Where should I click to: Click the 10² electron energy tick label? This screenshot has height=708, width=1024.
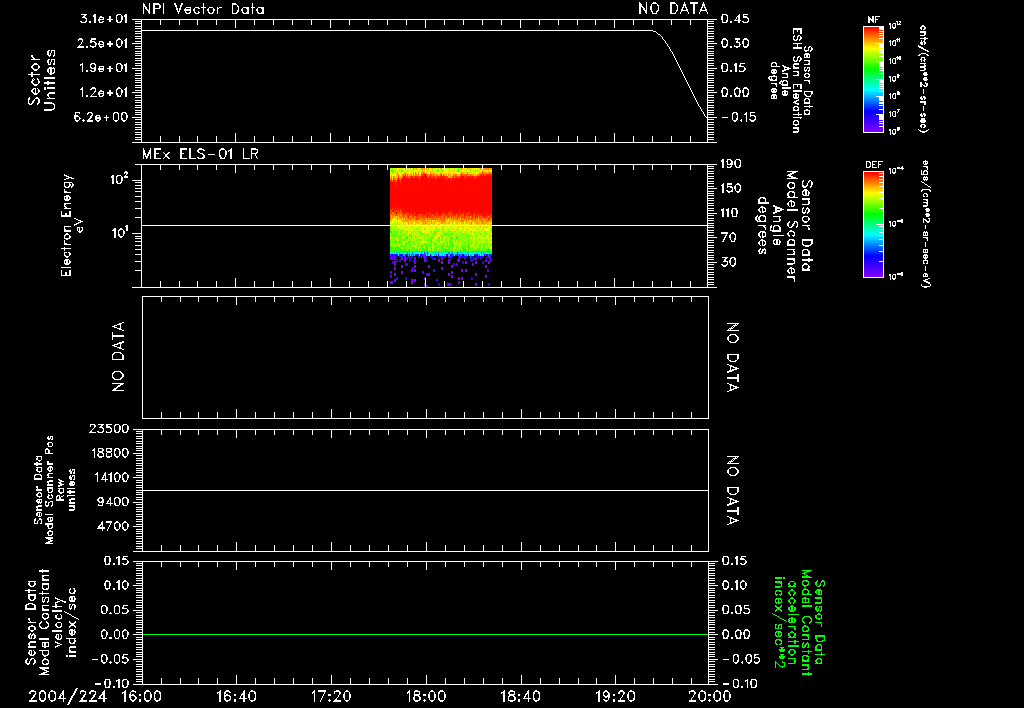[119, 178]
